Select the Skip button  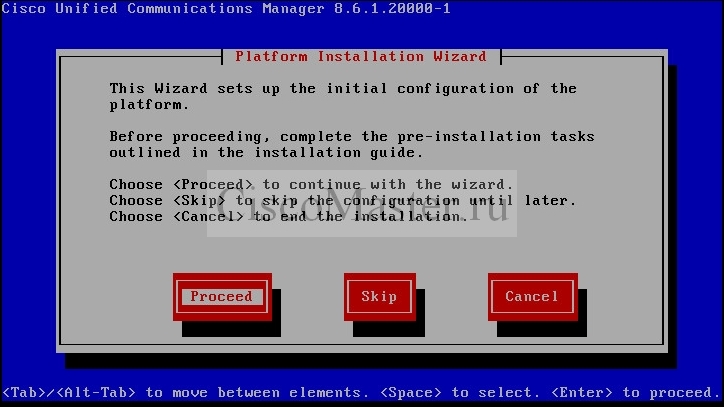pos(380,297)
